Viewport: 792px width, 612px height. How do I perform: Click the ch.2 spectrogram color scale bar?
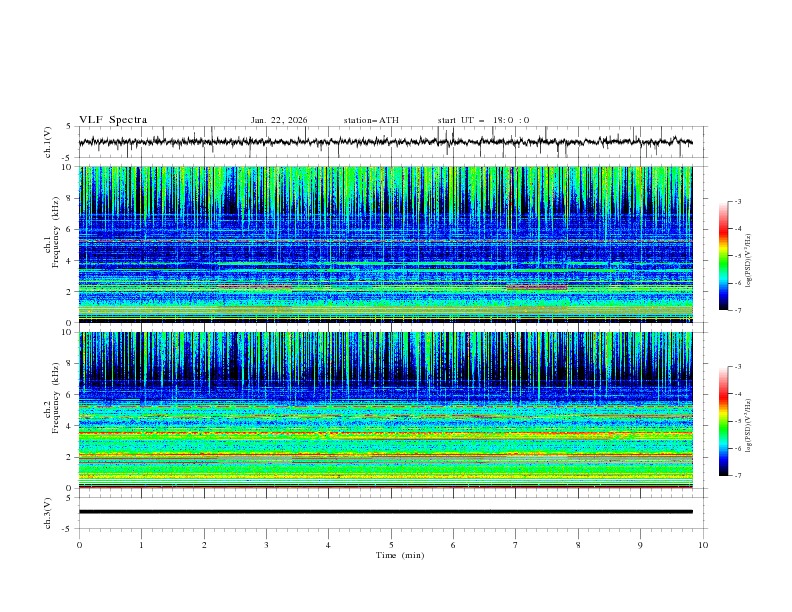tap(723, 421)
